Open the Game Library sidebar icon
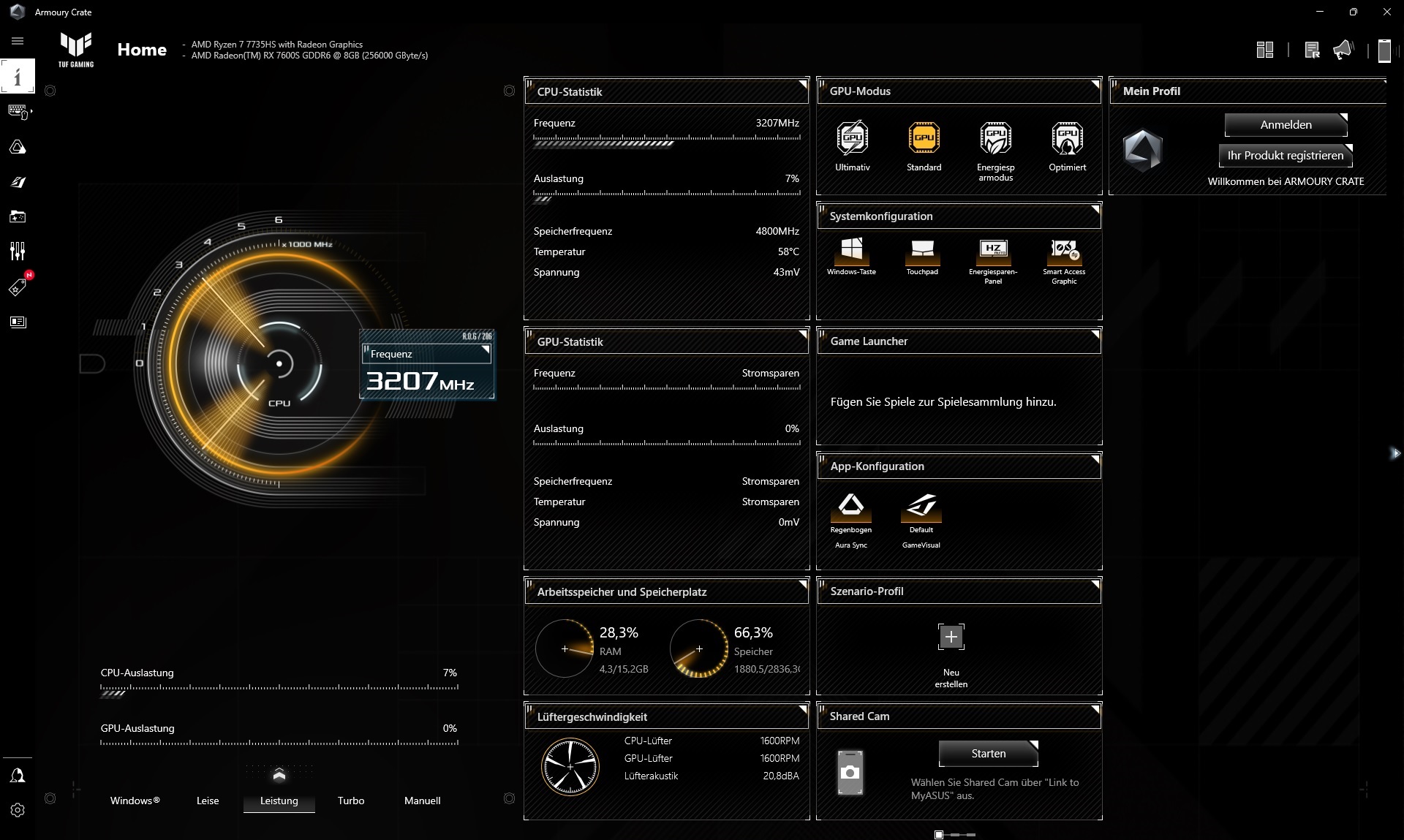The image size is (1404, 840). (18, 217)
